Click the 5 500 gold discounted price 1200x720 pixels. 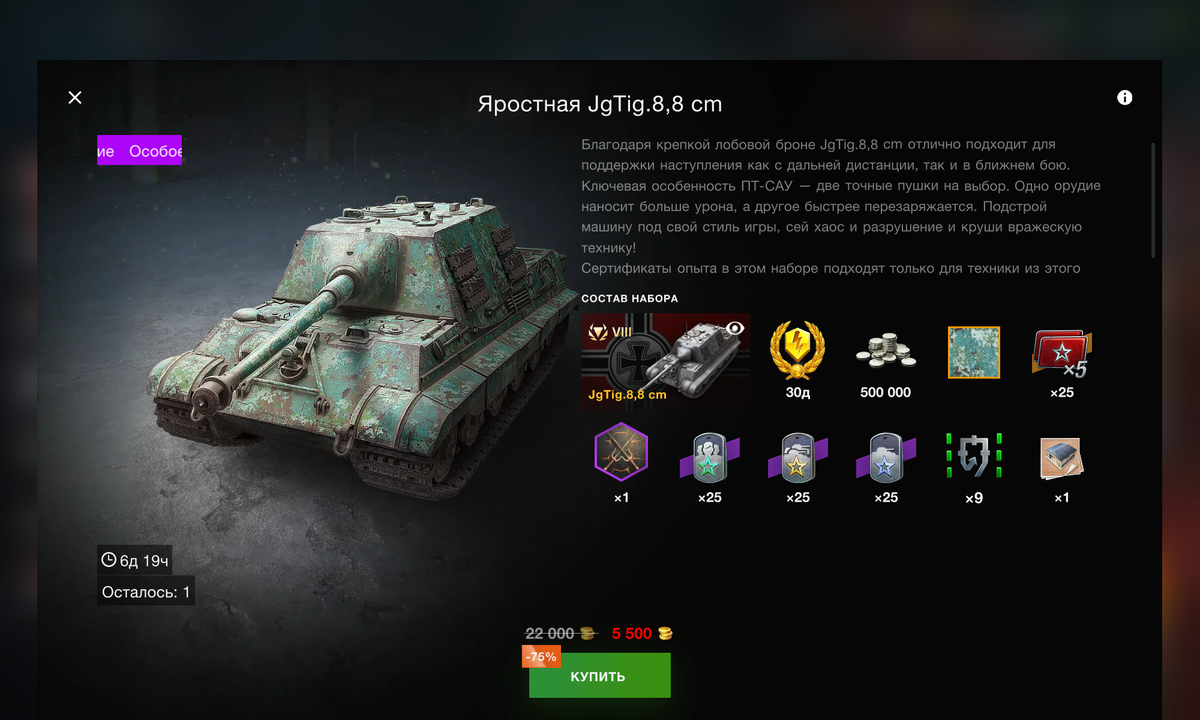pos(642,634)
